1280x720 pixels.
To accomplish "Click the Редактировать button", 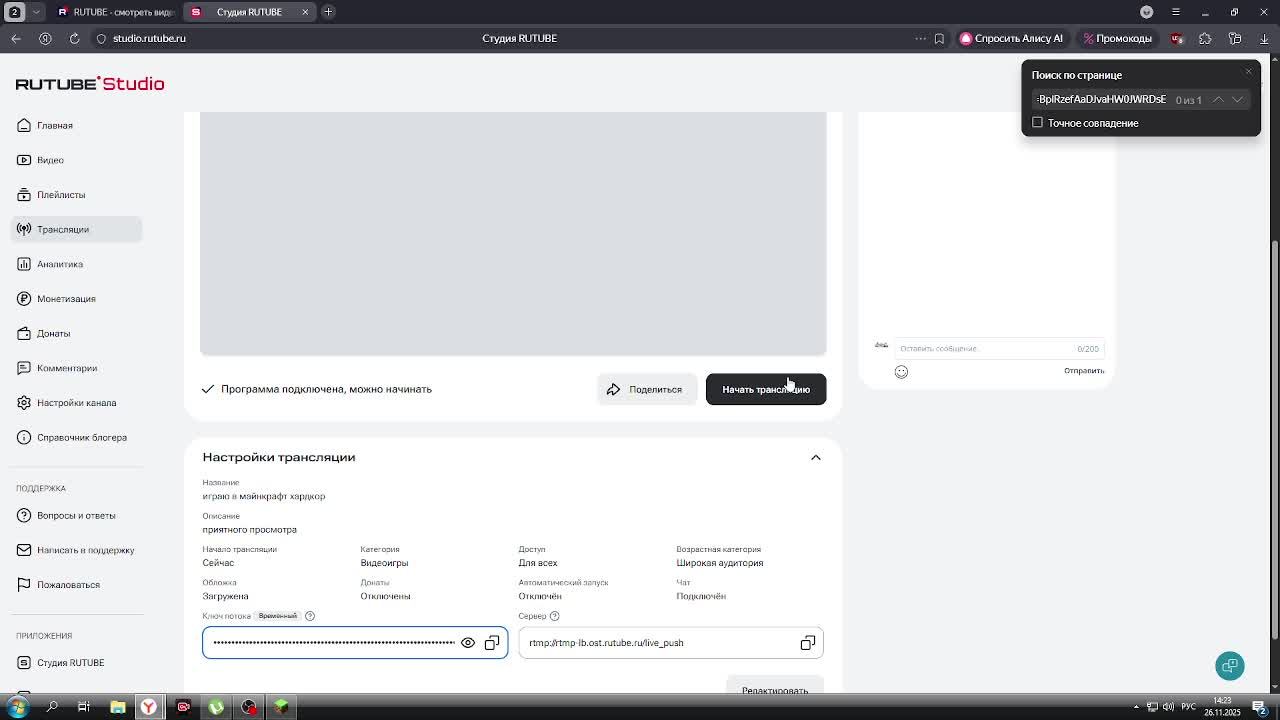I will (775, 689).
